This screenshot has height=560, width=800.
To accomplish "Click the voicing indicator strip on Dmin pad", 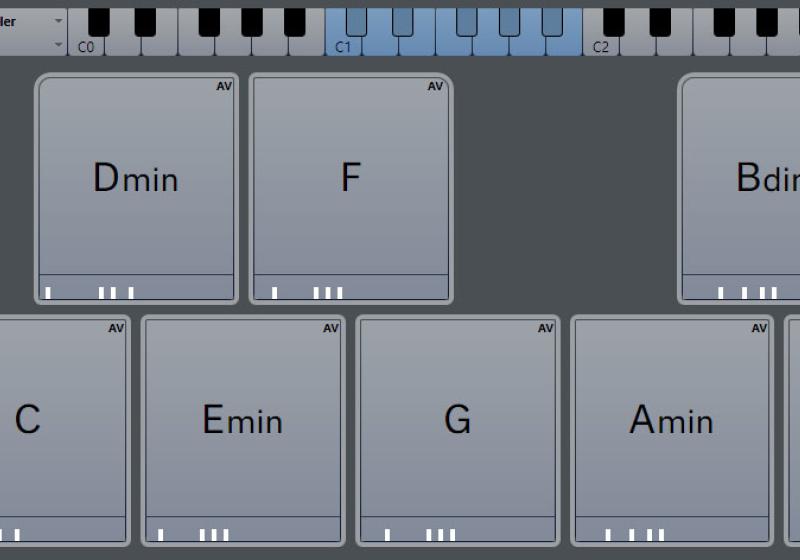I will click(x=136, y=287).
